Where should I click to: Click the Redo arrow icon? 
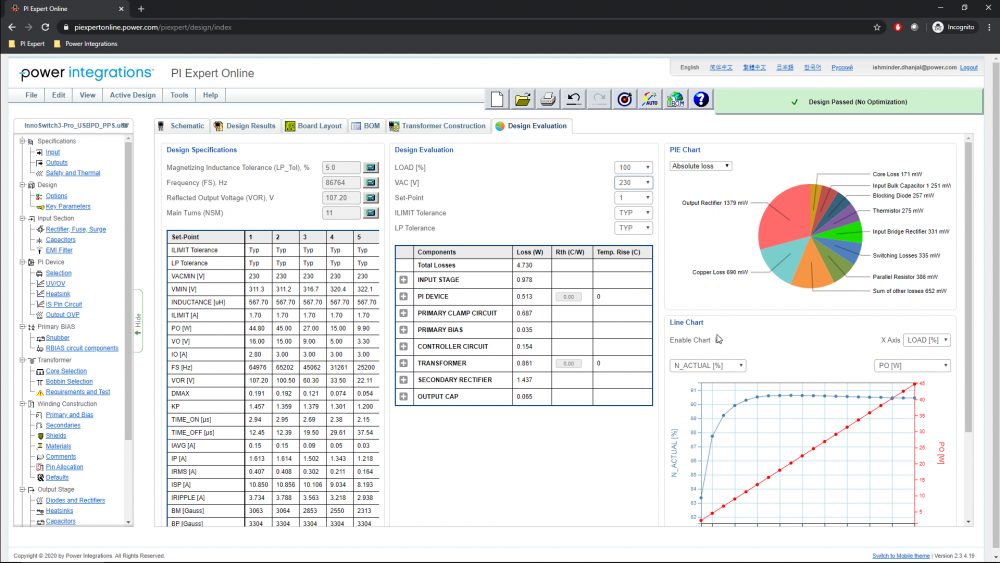[599, 99]
